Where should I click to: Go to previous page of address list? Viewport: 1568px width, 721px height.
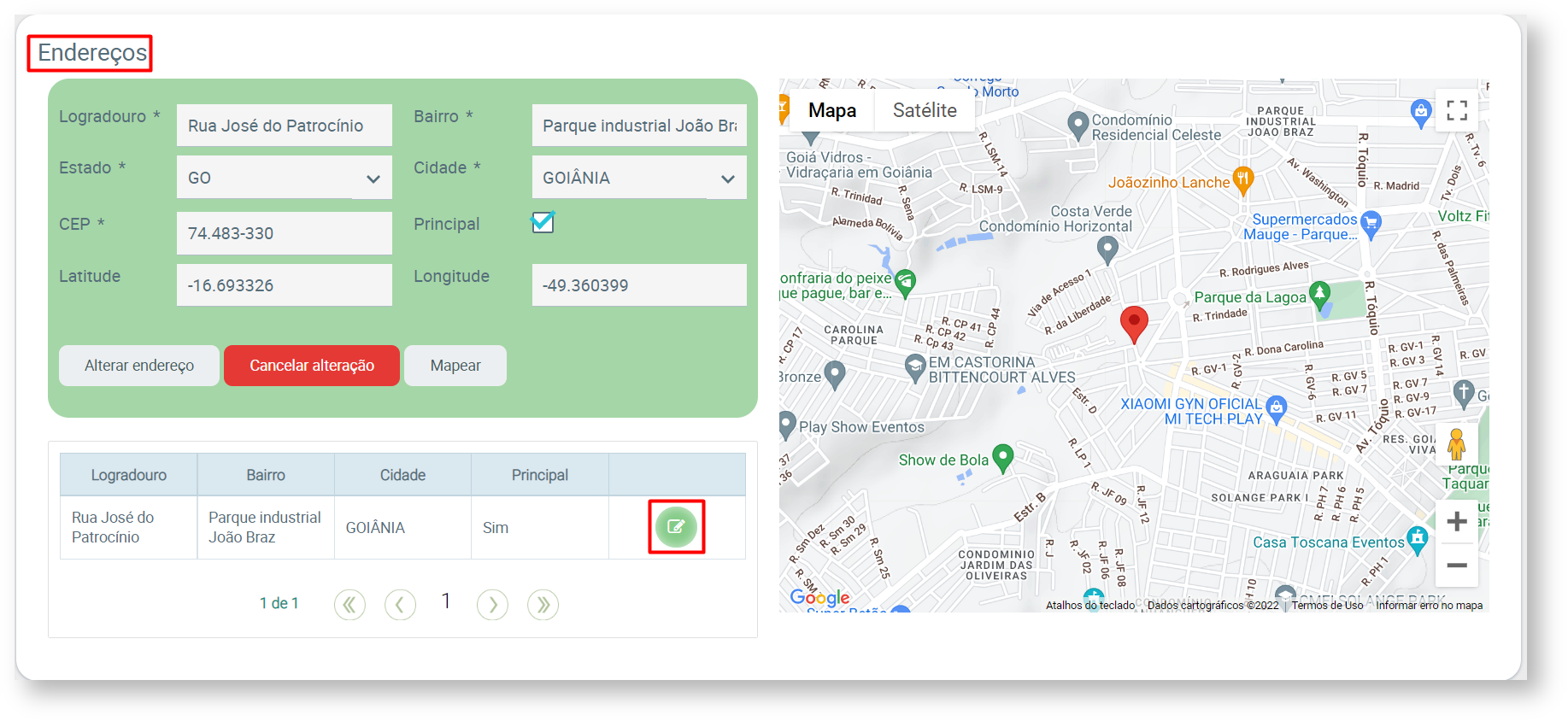click(400, 605)
